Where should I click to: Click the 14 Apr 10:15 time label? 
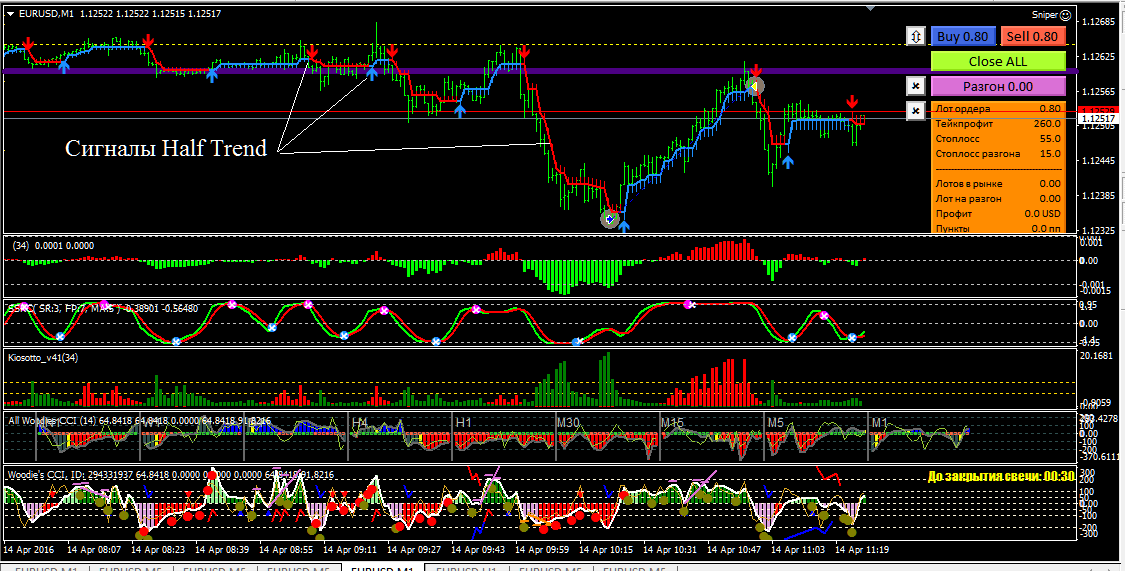[x=606, y=550]
